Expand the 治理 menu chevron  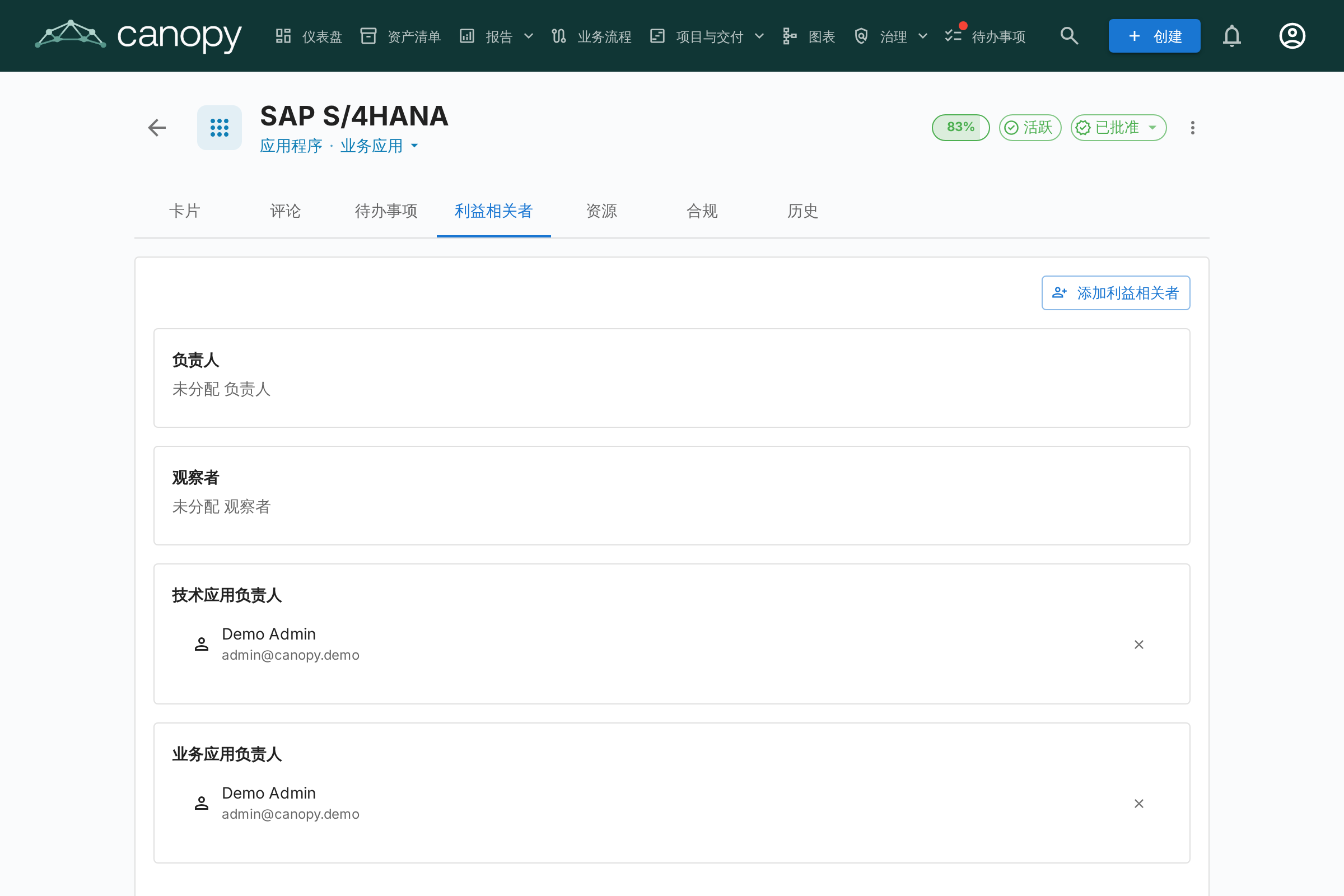point(923,36)
